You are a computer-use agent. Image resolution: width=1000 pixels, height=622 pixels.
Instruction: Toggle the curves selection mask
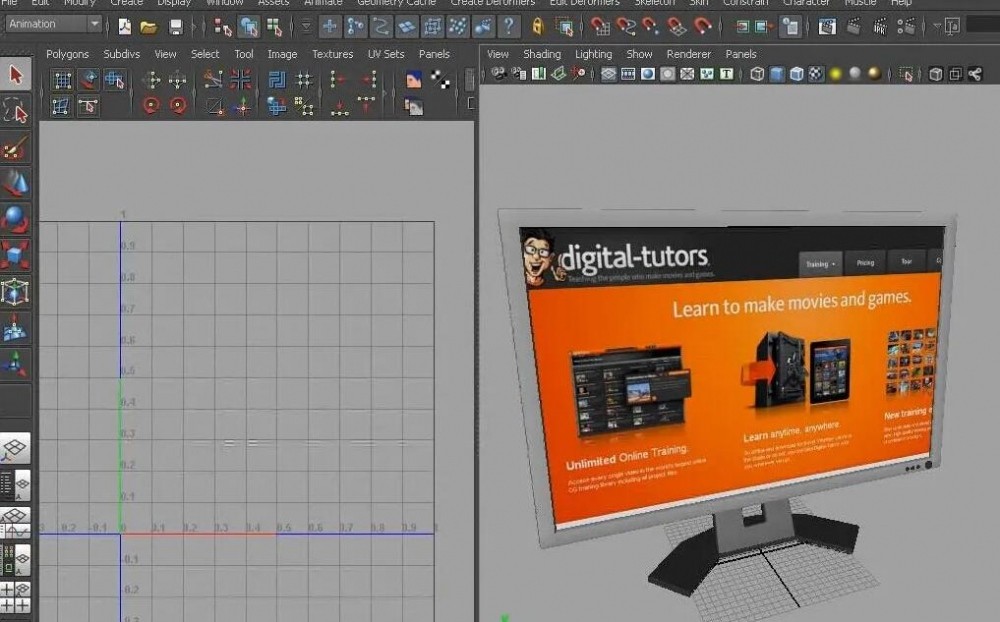[x=381, y=27]
